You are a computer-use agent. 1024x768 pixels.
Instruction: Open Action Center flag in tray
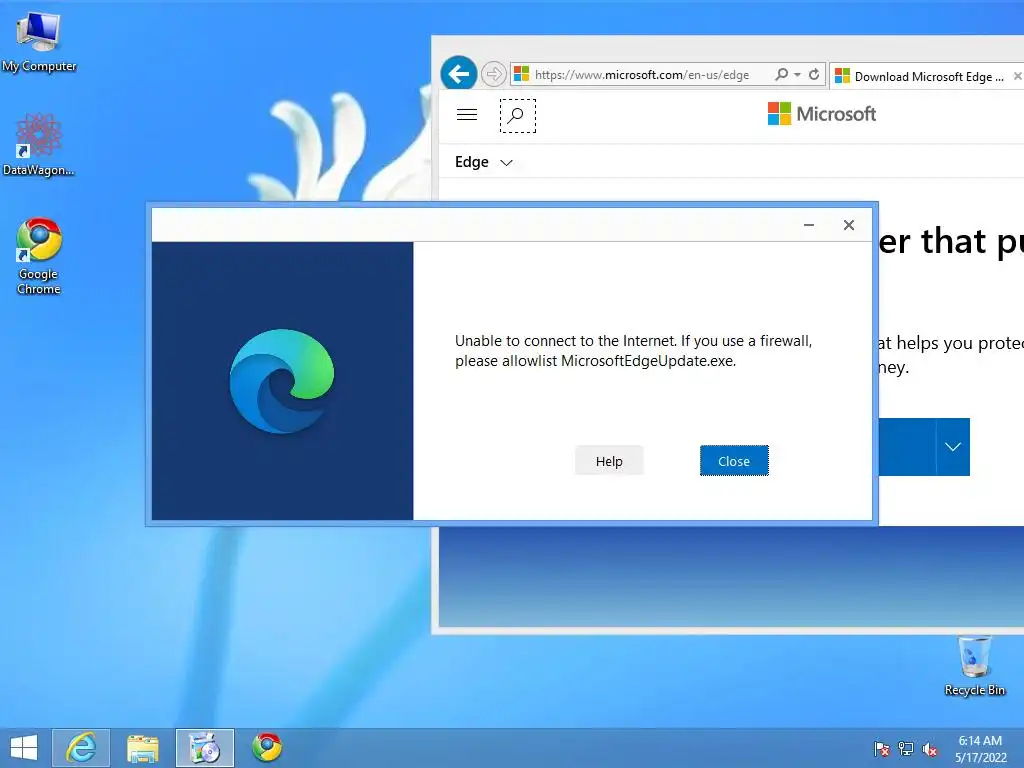click(882, 749)
